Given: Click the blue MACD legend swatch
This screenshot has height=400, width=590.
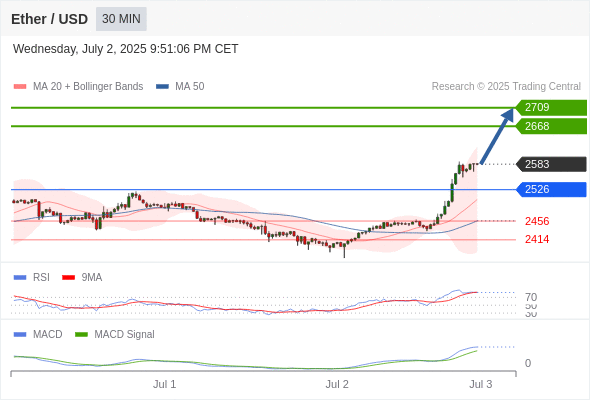Looking at the screenshot, I should [x=20, y=335].
